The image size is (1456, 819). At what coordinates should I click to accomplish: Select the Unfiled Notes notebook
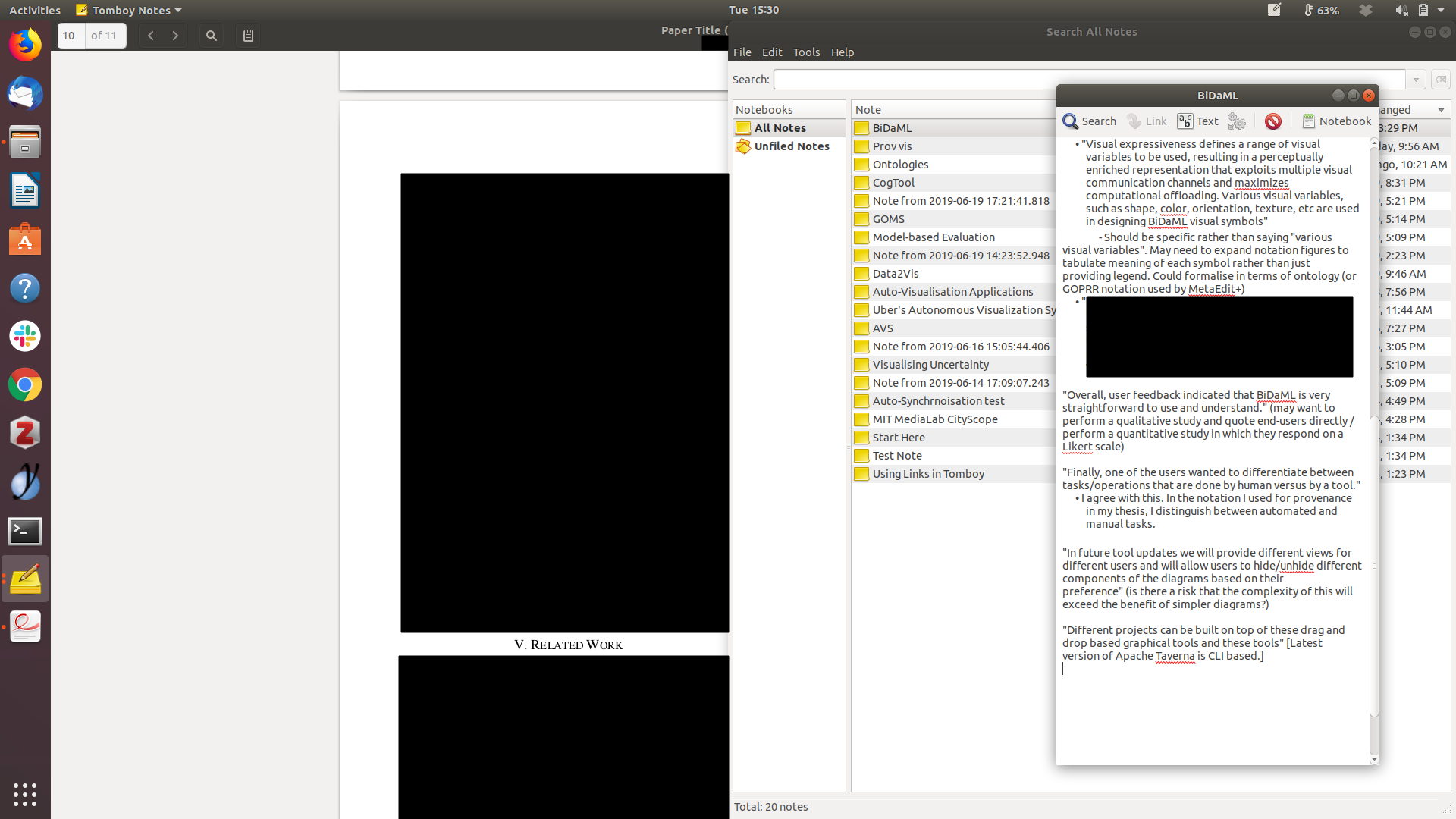tap(791, 146)
